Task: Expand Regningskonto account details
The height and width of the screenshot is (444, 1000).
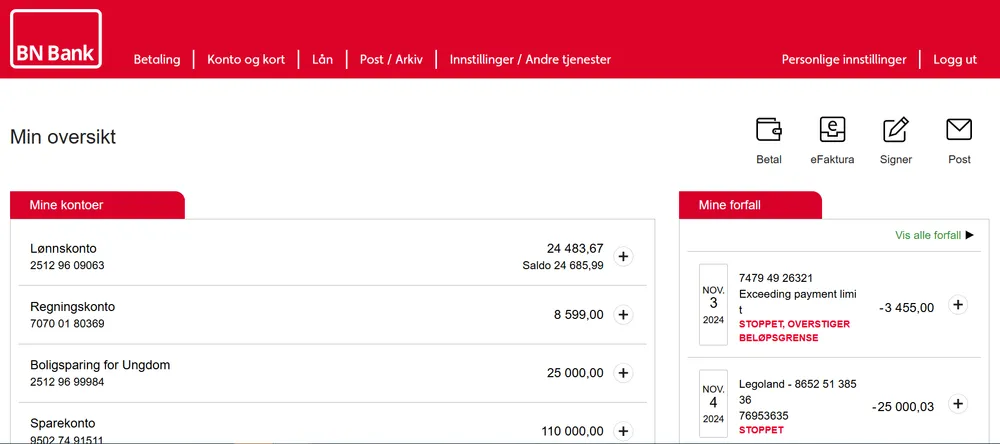Action: click(623, 314)
